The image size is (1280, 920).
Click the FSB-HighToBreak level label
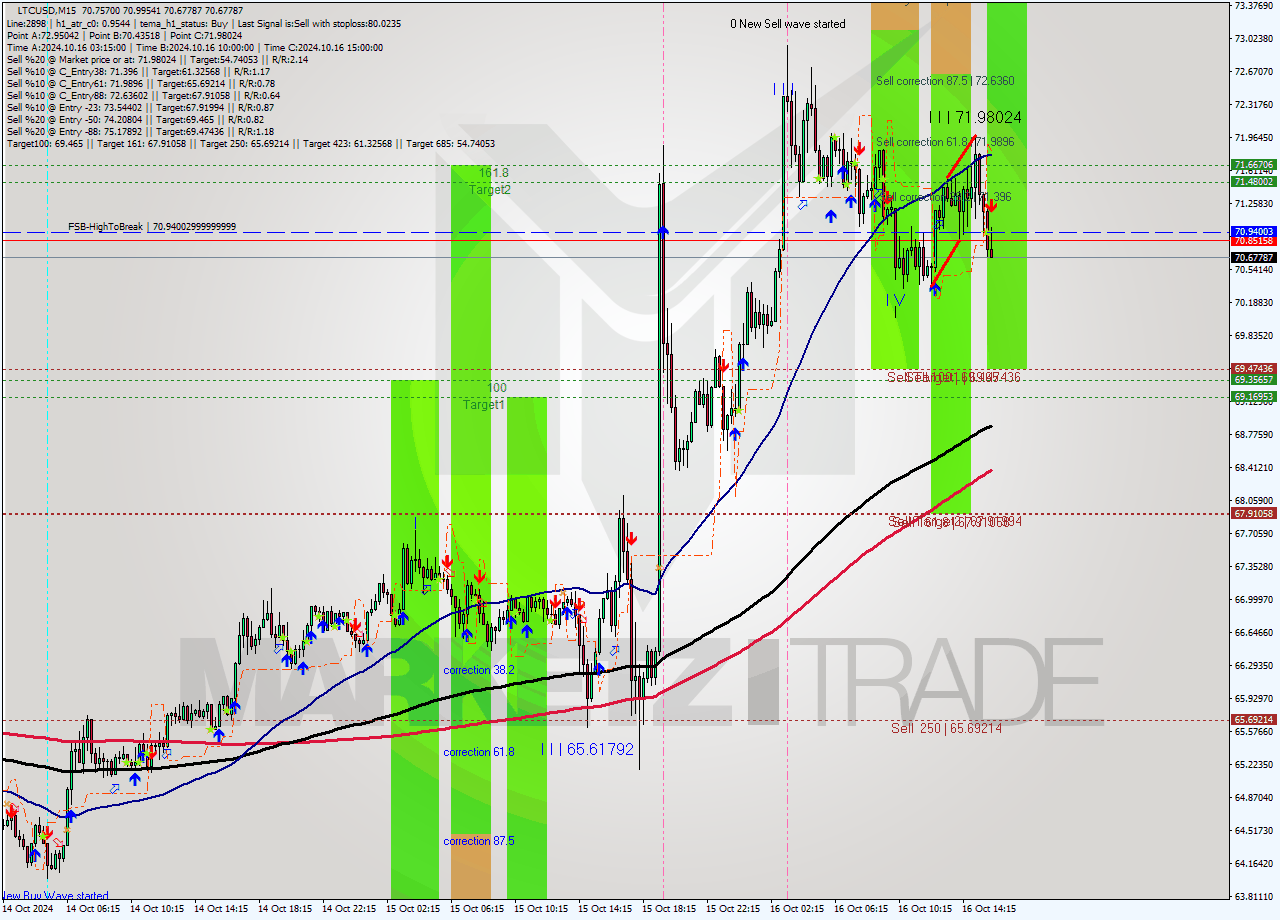click(x=152, y=227)
